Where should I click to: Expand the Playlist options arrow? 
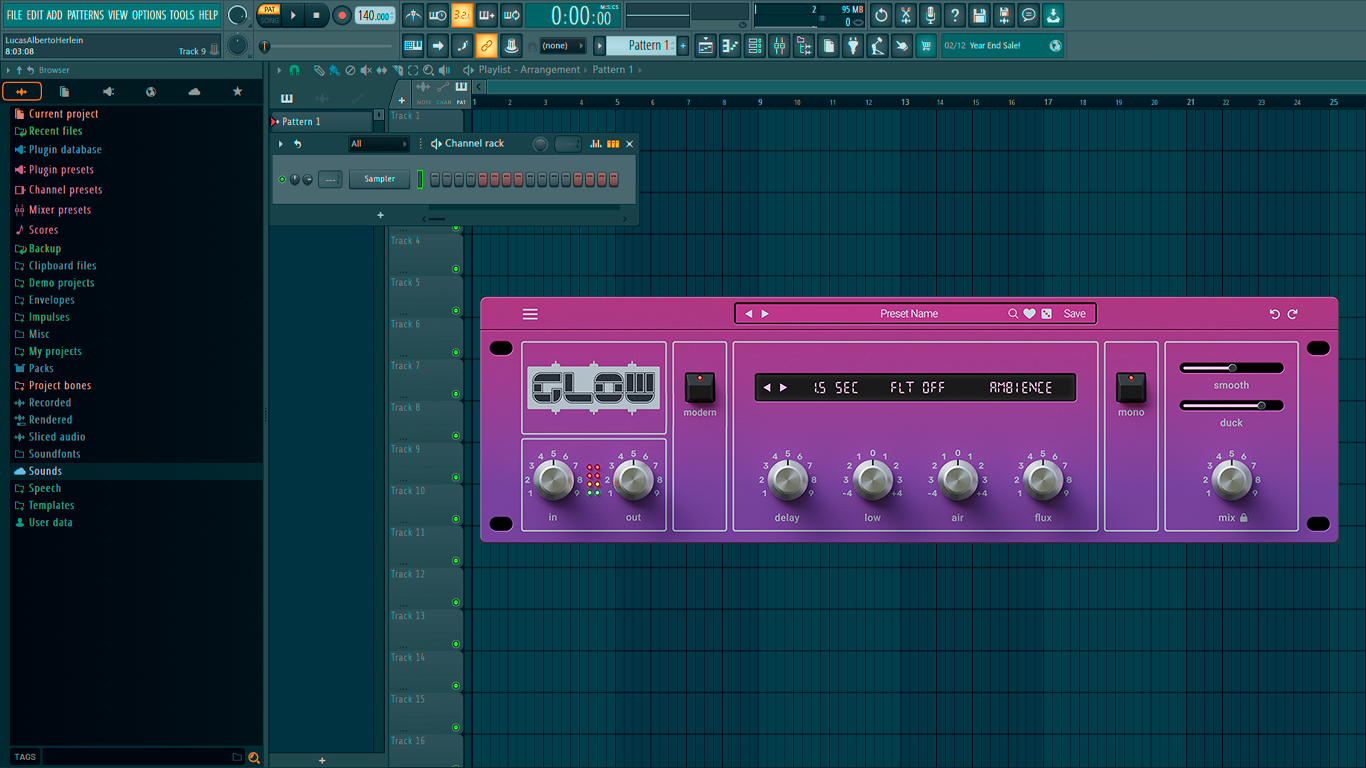[x=281, y=70]
